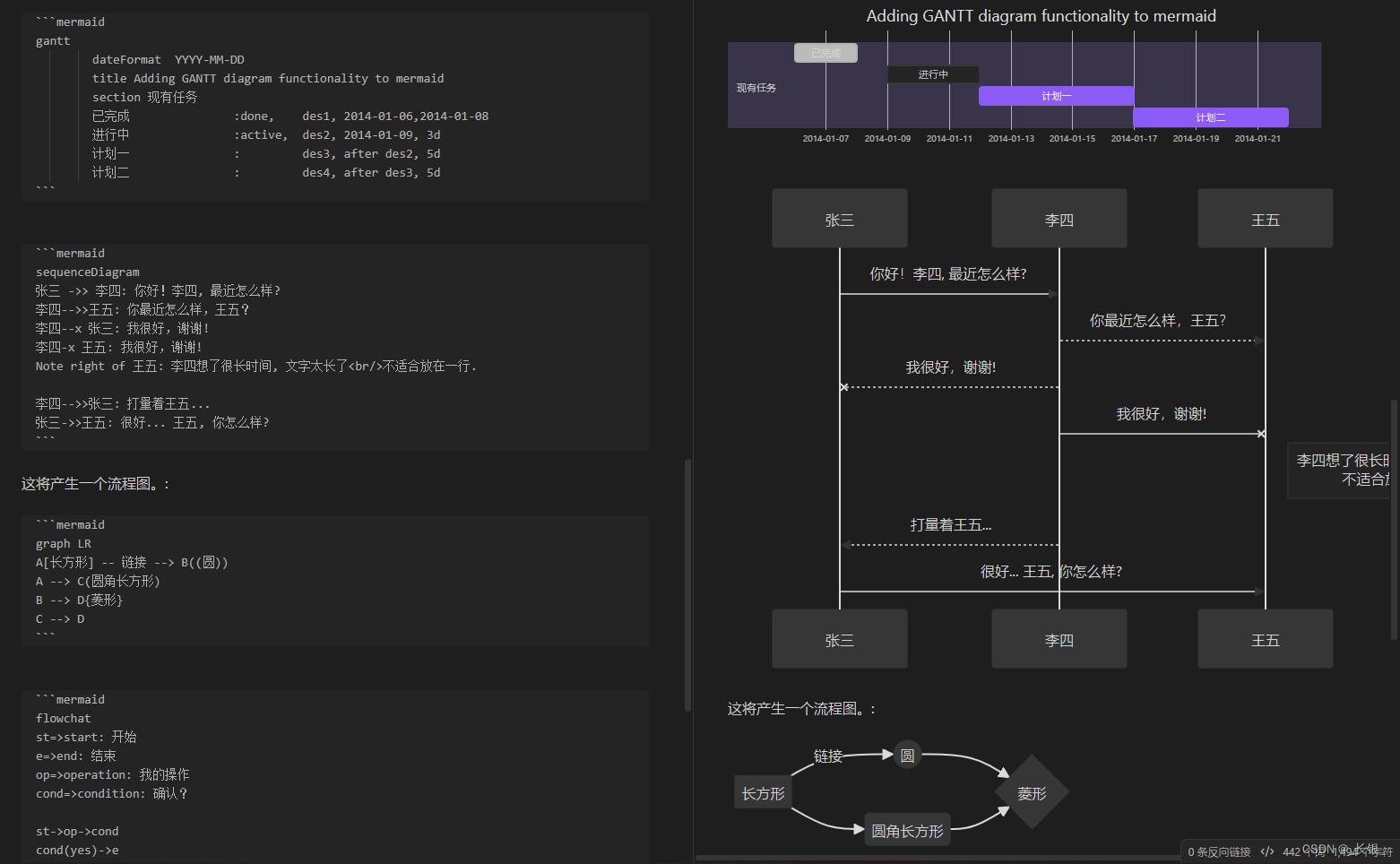Click editor paragraph 这将产生一个流程图。:
The image size is (1400, 864).
point(95,484)
